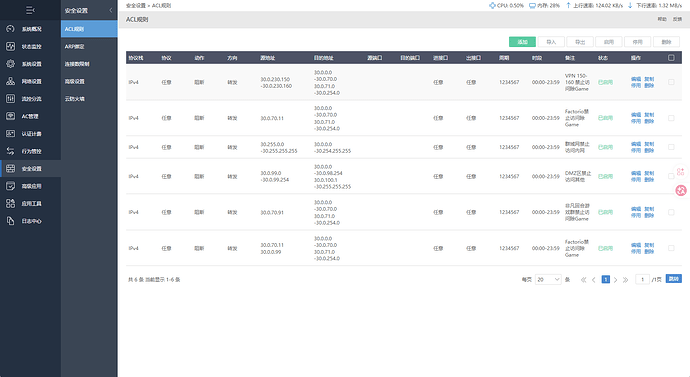690x377 pixels.
Task: Click the pink floating apps widget icon
Action: click(680, 172)
